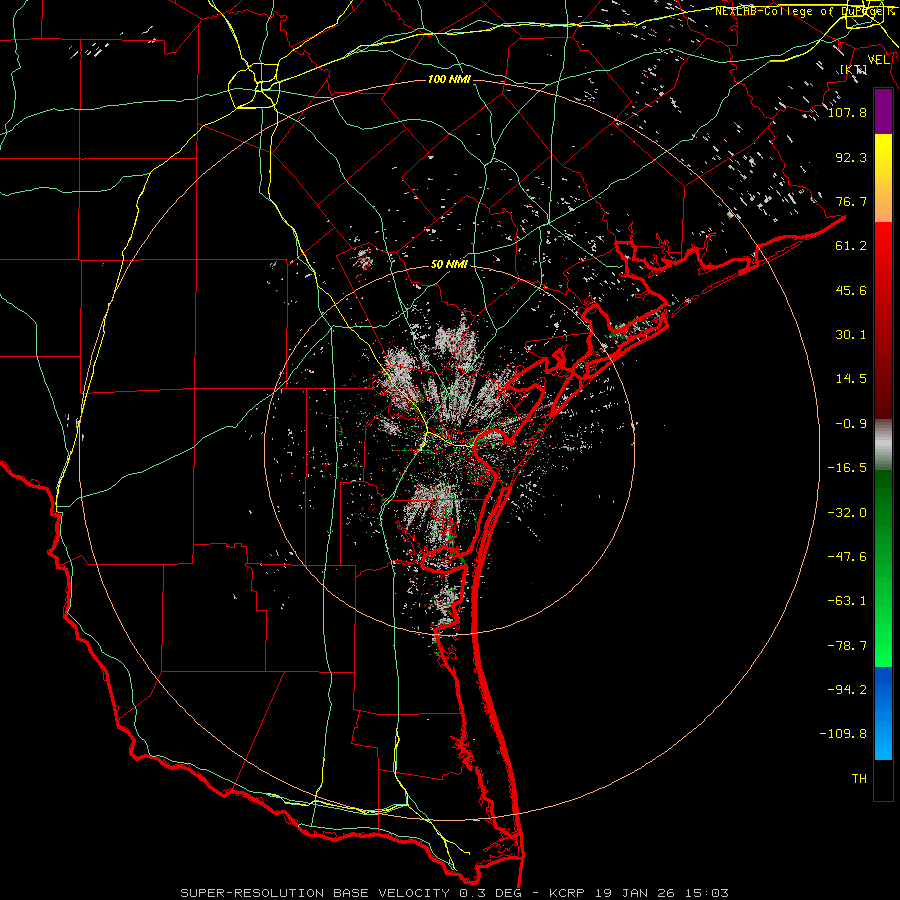Click the -78.7 value on velocity scale
This screenshot has height=900, width=900.
click(x=847, y=646)
